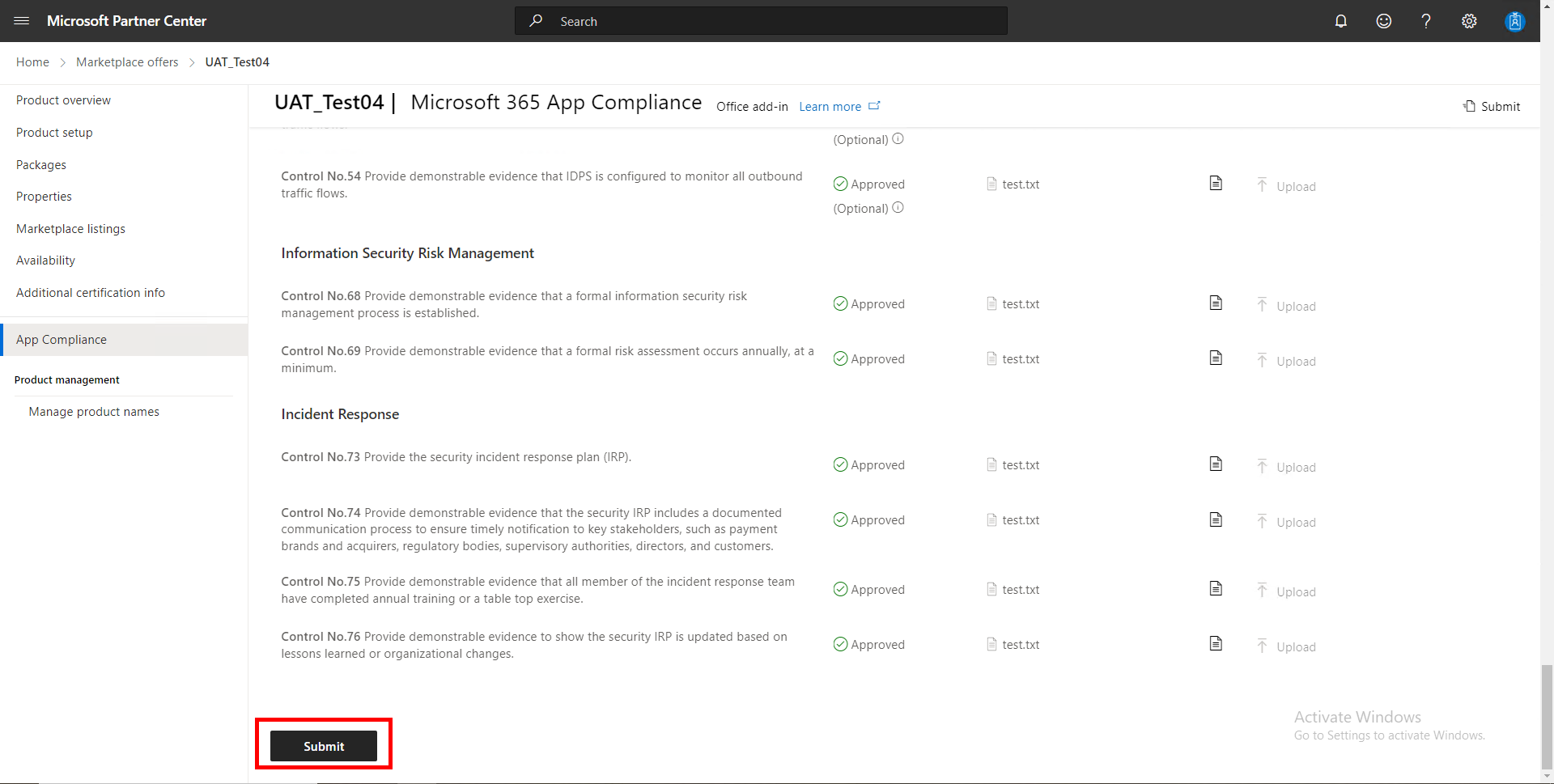Click Submit in the top right header
Image resolution: width=1554 pixels, height=784 pixels.
pos(1492,106)
